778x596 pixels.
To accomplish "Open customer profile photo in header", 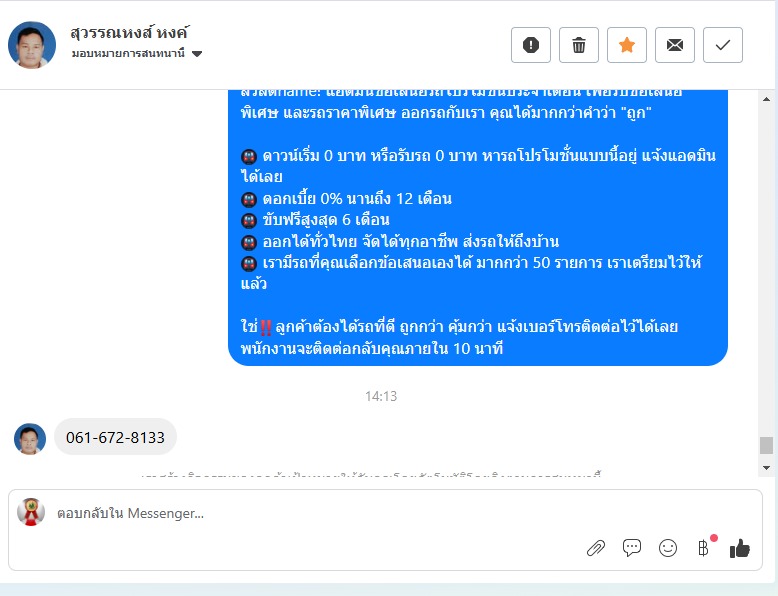I will coord(32,45).
